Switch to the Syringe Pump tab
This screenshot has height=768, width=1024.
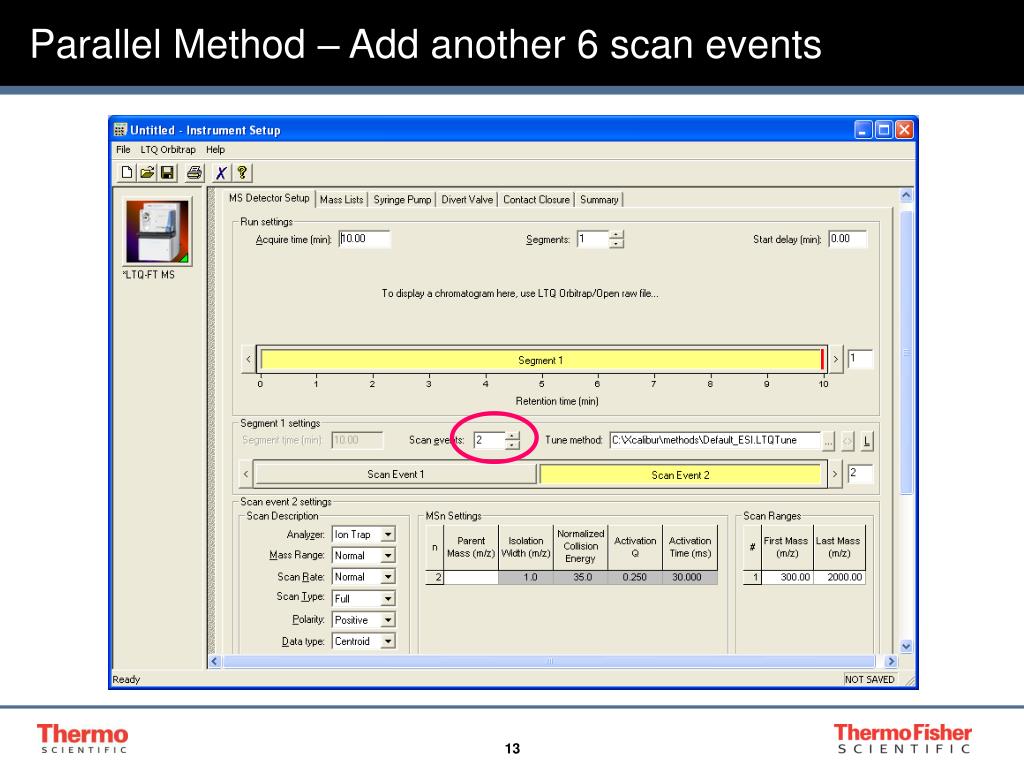[x=402, y=200]
